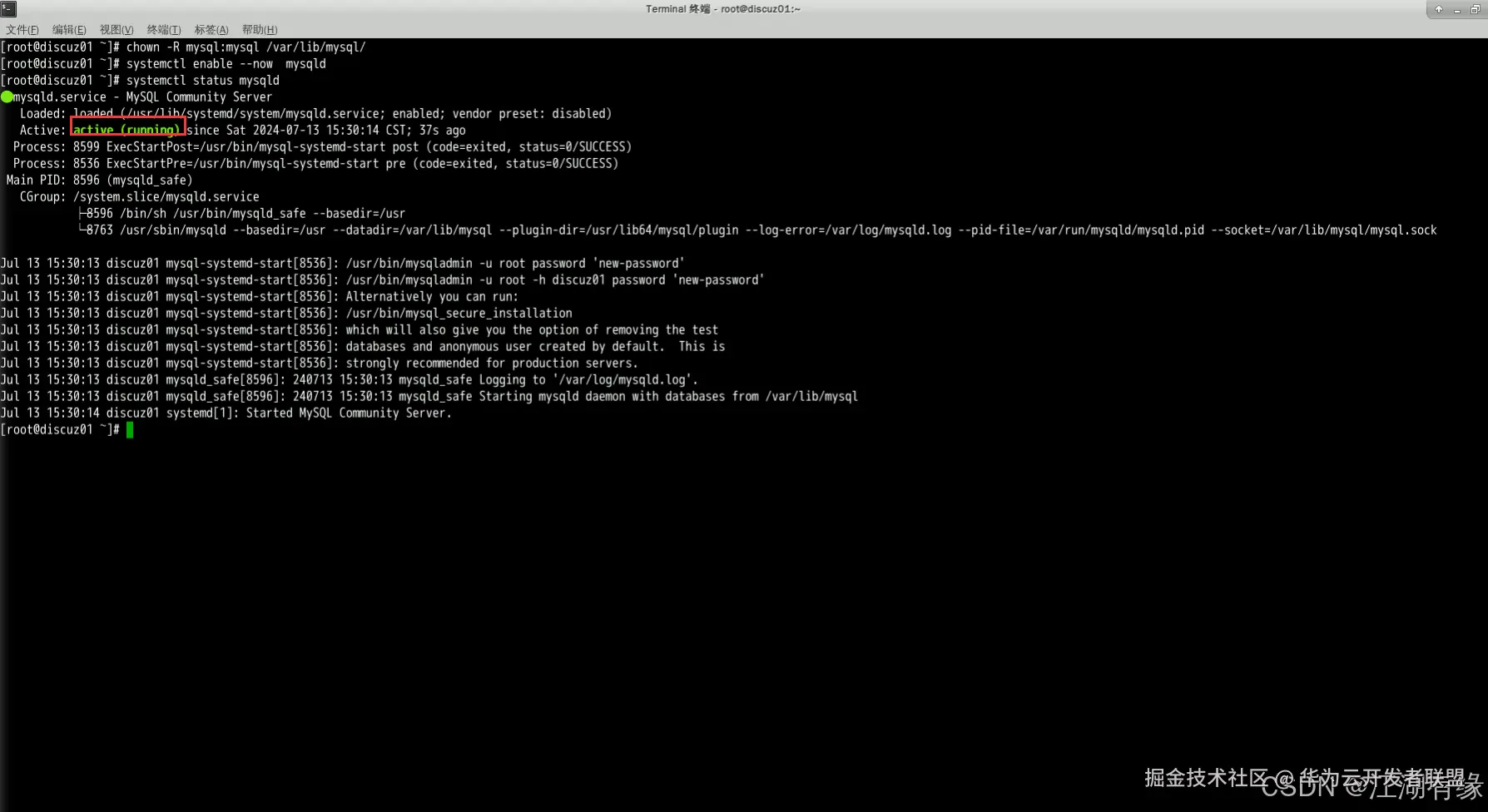Click the Process 8536 ExecStartPre line
Screen dimensions: 1488x812
point(316,164)
